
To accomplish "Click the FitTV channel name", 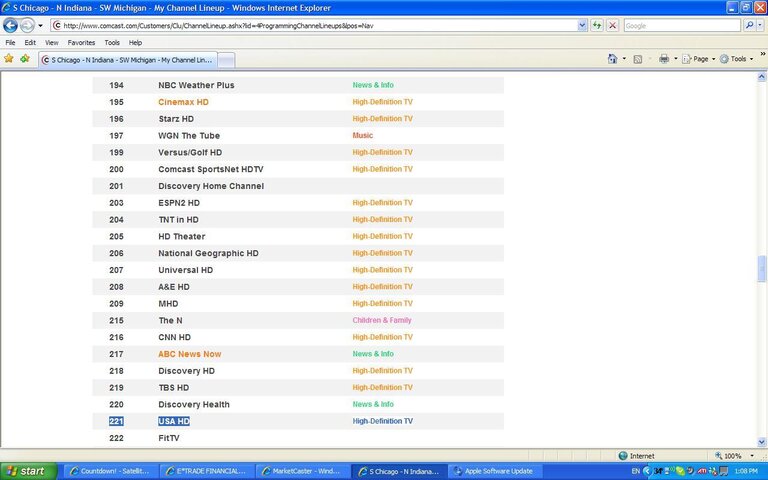I will pyautogui.click(x=168, y=438).
